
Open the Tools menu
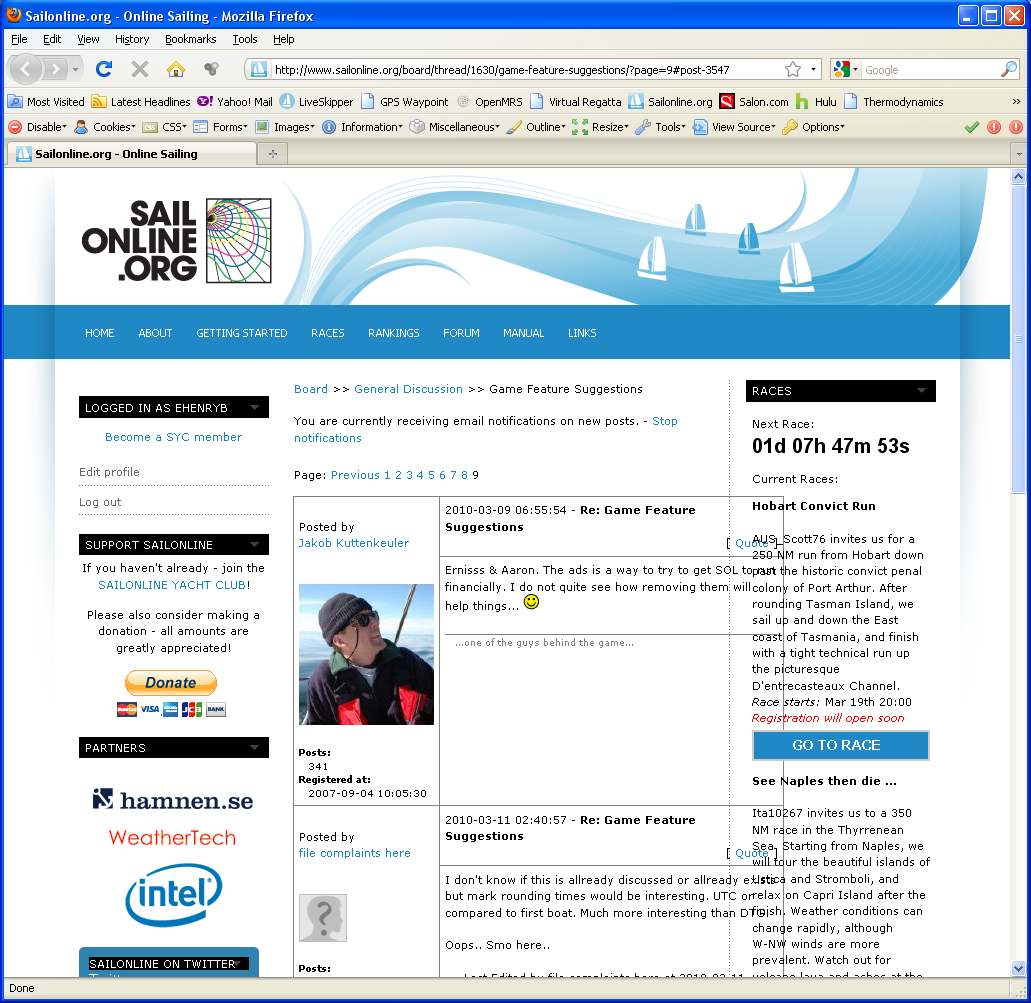pos(245,39)
